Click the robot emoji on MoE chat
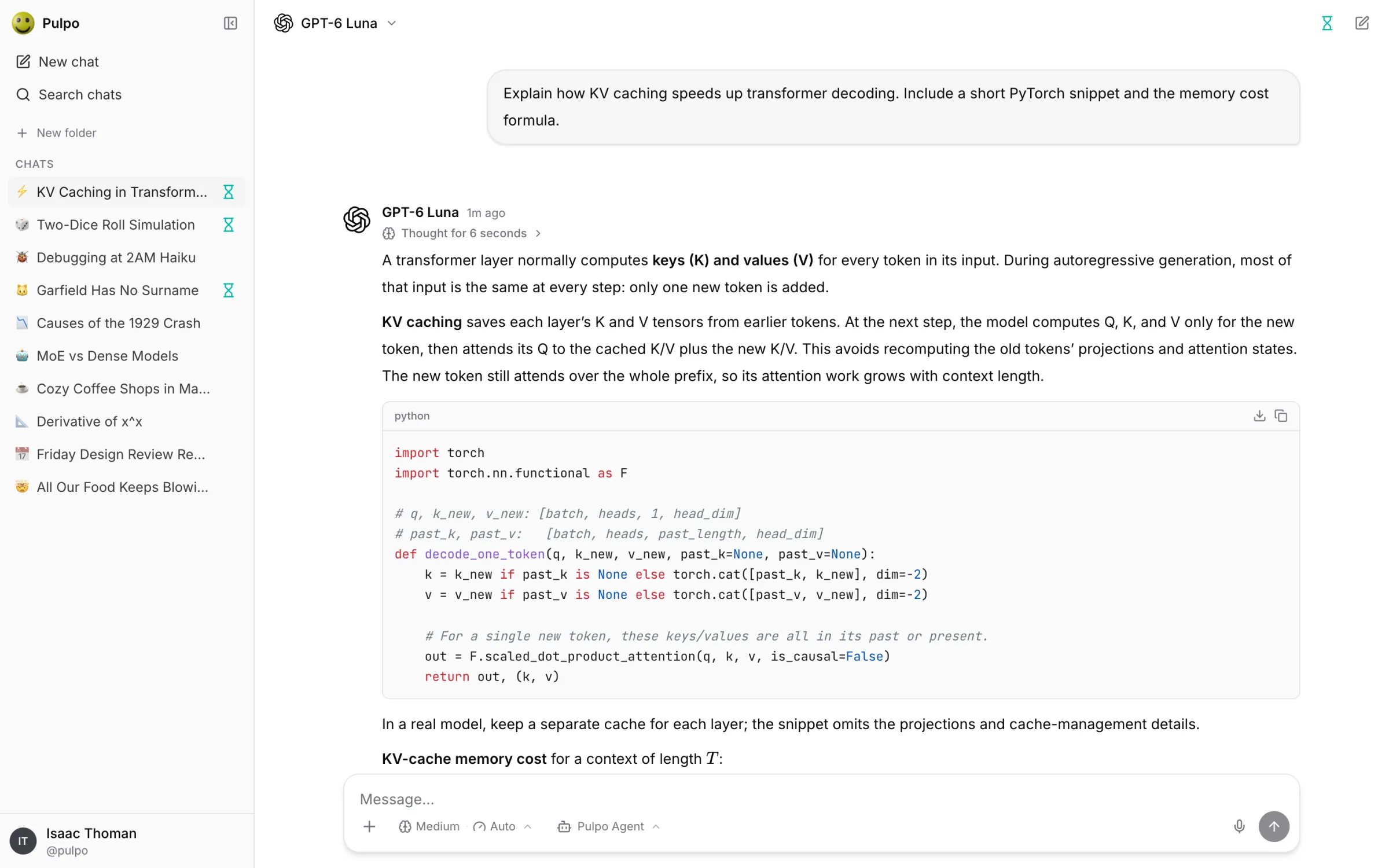 22,356
